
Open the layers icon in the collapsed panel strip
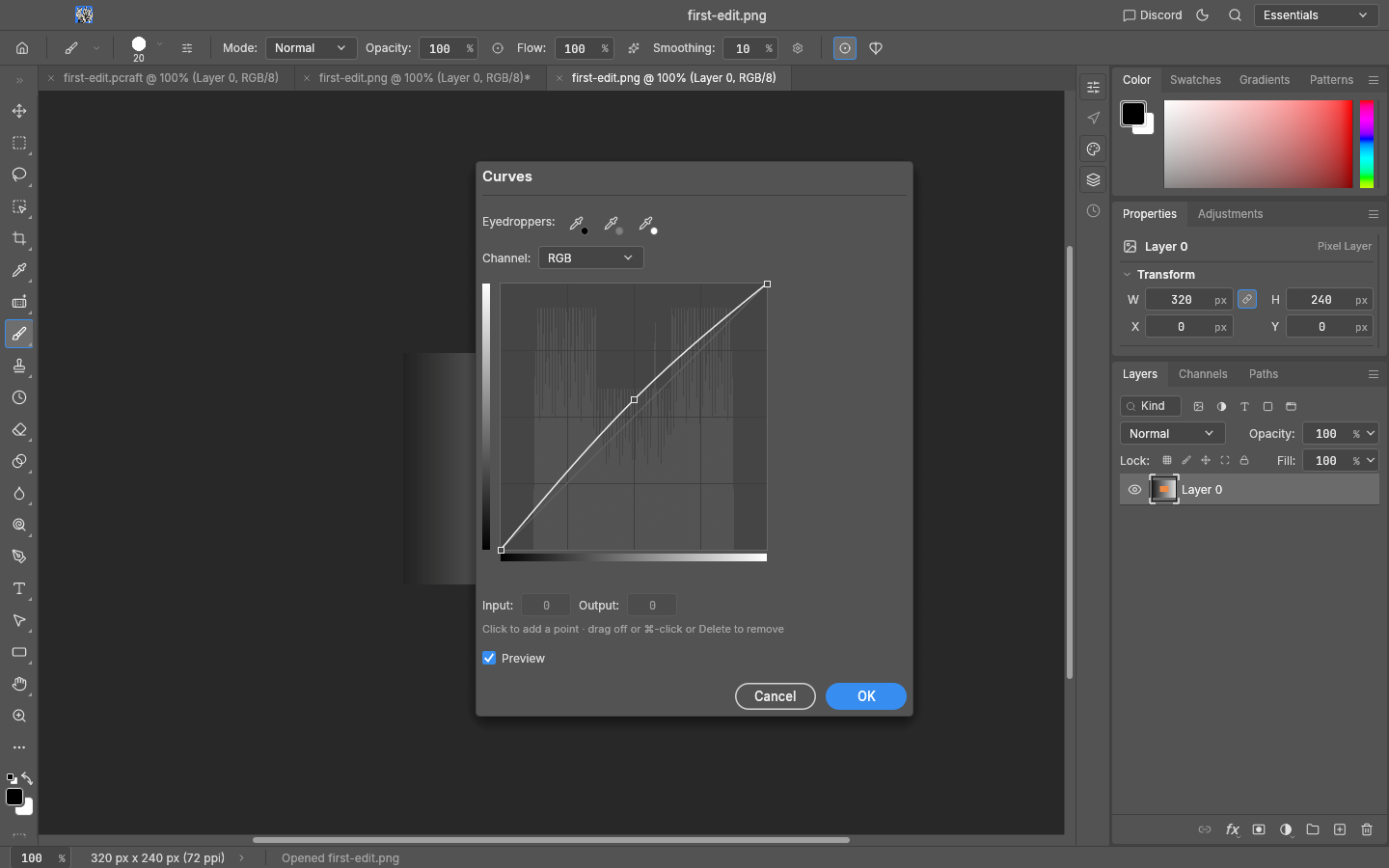pos(1093,180)
